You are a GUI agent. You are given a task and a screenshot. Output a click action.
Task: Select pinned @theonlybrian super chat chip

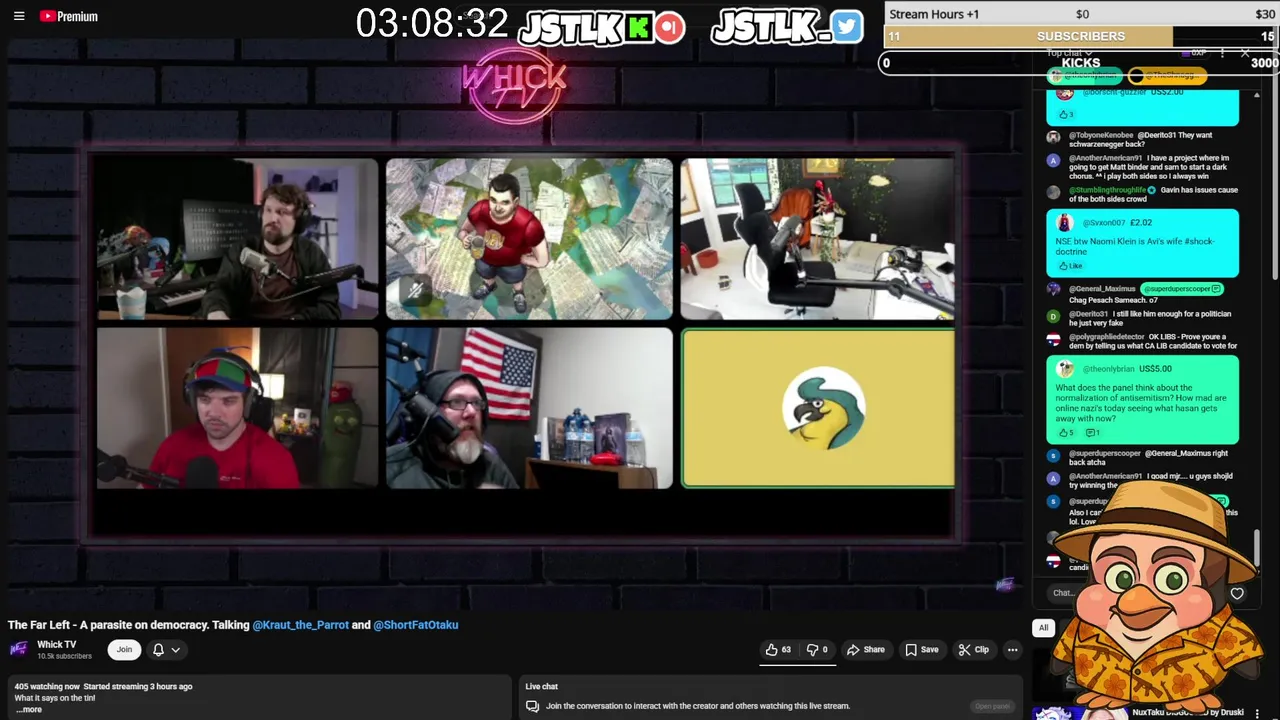coord(1083,76)
